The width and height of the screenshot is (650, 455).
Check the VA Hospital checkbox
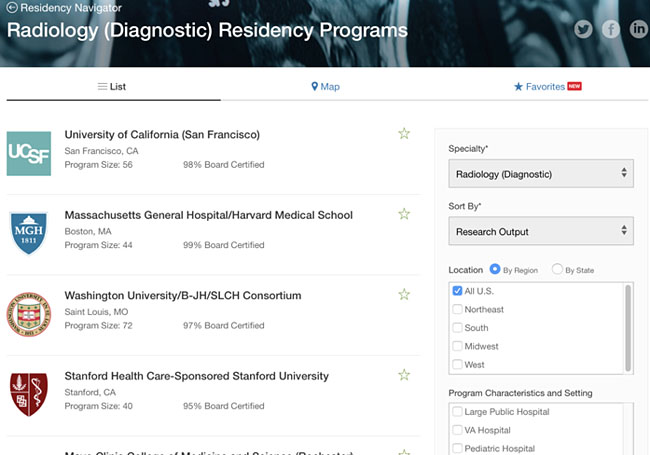click(x=457, y=430)
